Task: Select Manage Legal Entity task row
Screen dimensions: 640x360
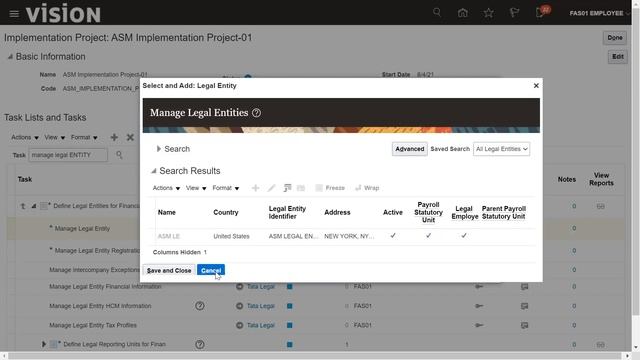Action: click(x=82, y=229)
